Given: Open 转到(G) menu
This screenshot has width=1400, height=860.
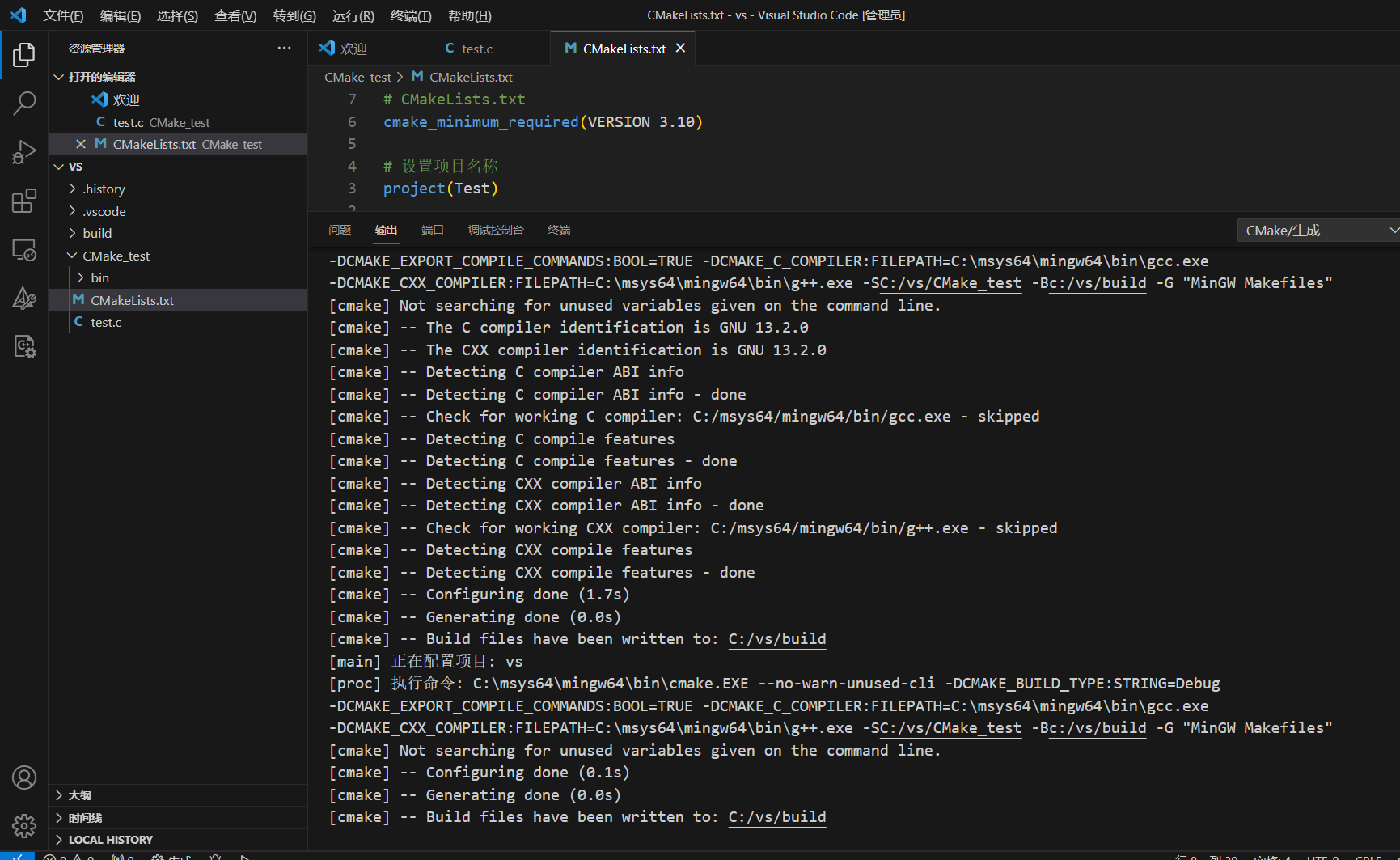Looking at the screenshot, I should click(x=294, y=15).
